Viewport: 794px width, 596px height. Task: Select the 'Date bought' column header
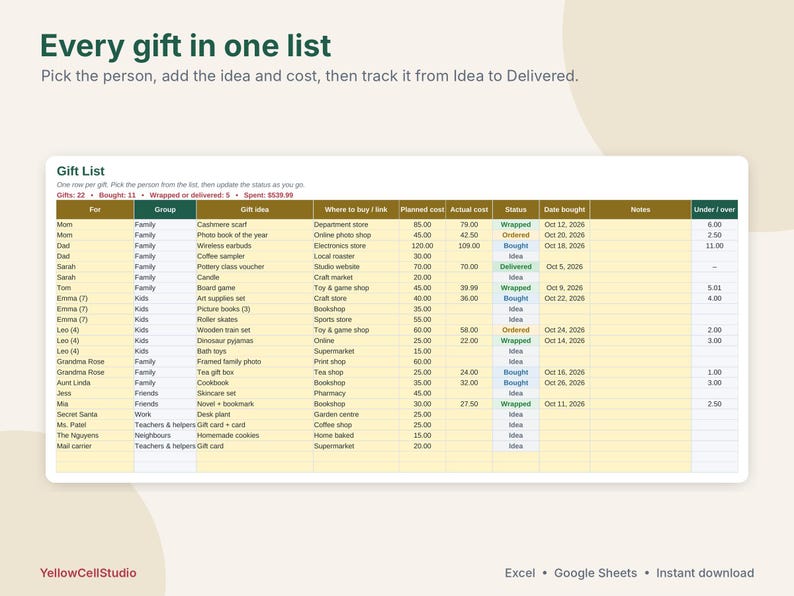565,210
